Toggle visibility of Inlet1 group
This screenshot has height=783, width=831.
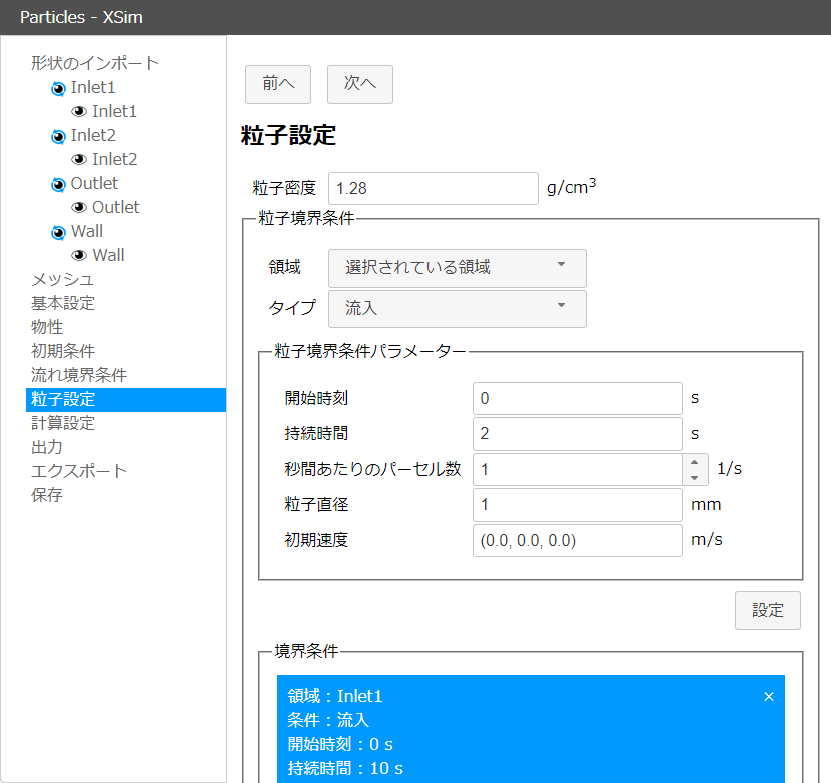click(58, 88)
